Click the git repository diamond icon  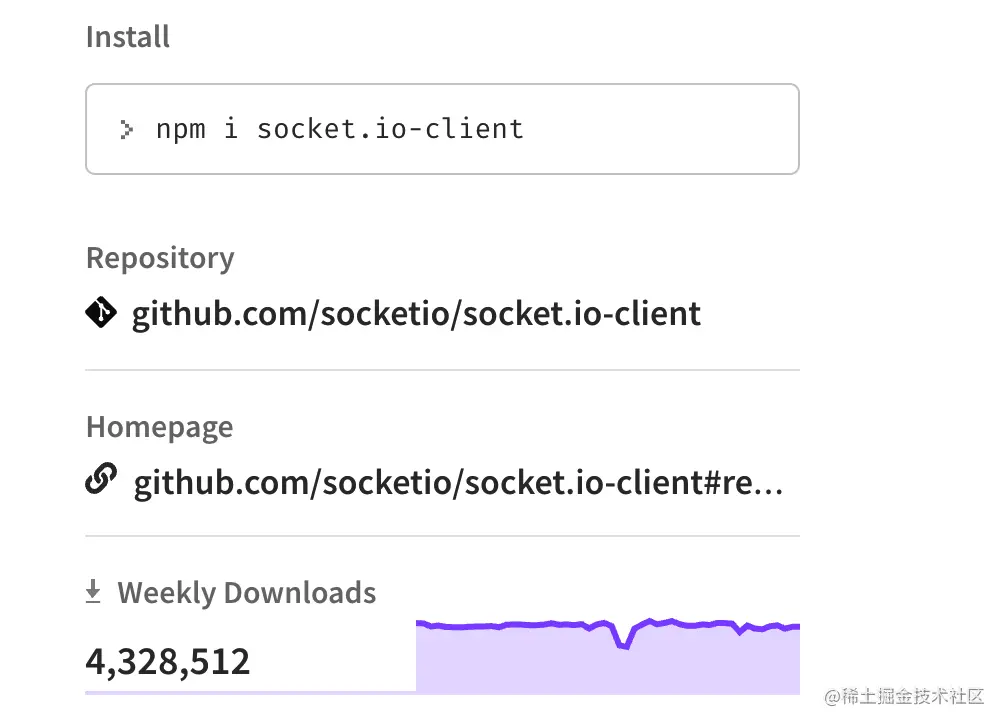tap(102, 314)
